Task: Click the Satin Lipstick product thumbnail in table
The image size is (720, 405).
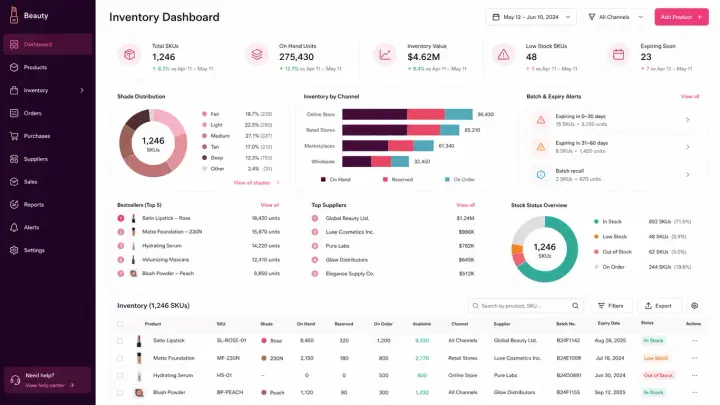Action: 139,341
